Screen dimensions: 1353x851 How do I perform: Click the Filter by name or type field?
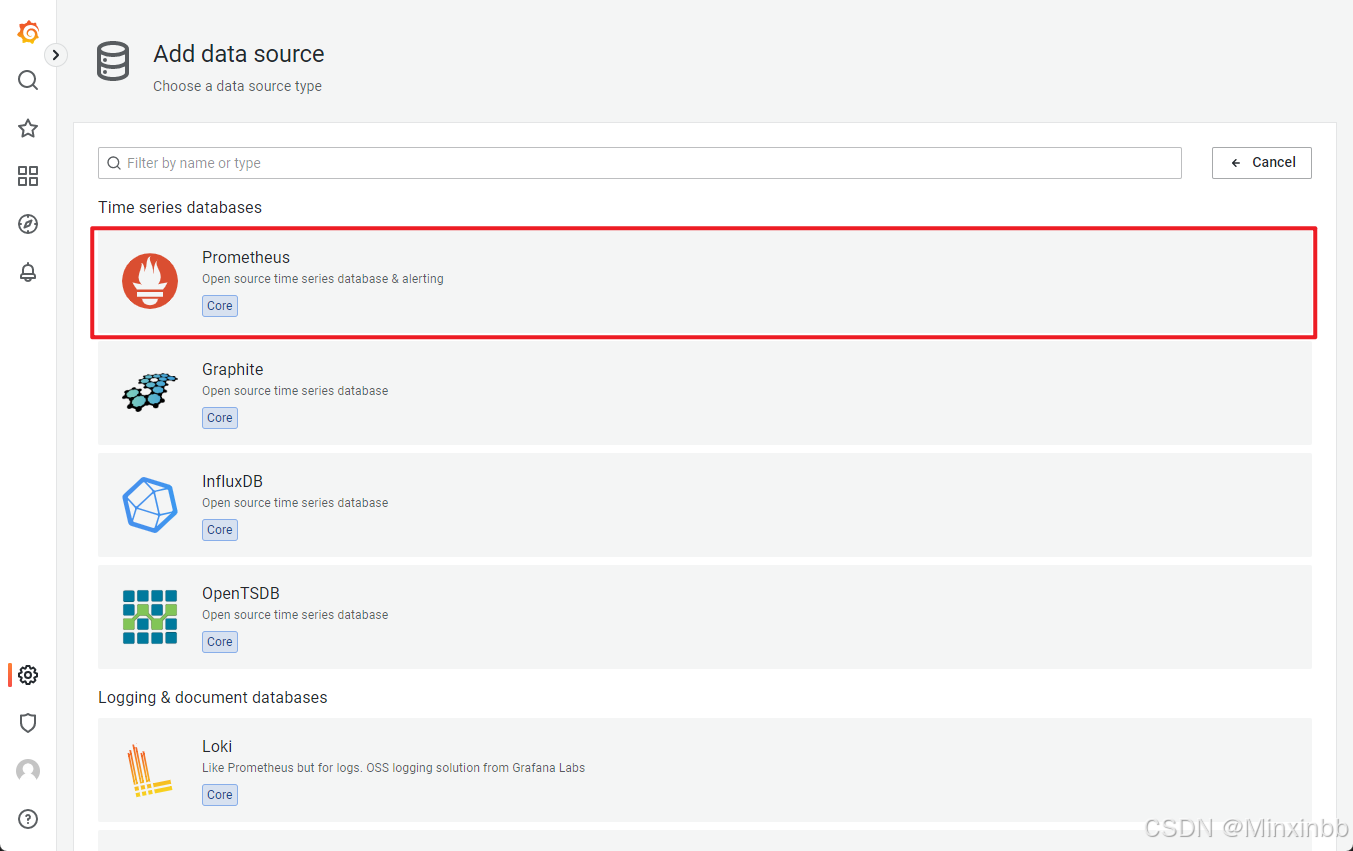[x=640, y=163]
